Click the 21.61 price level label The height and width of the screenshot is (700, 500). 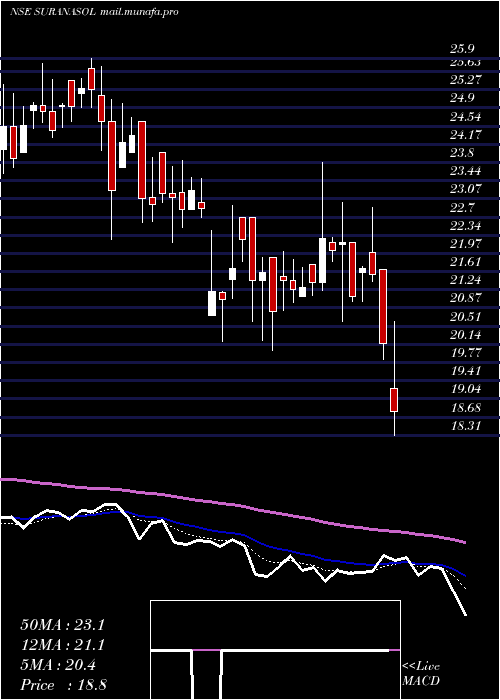coord(466,261)
